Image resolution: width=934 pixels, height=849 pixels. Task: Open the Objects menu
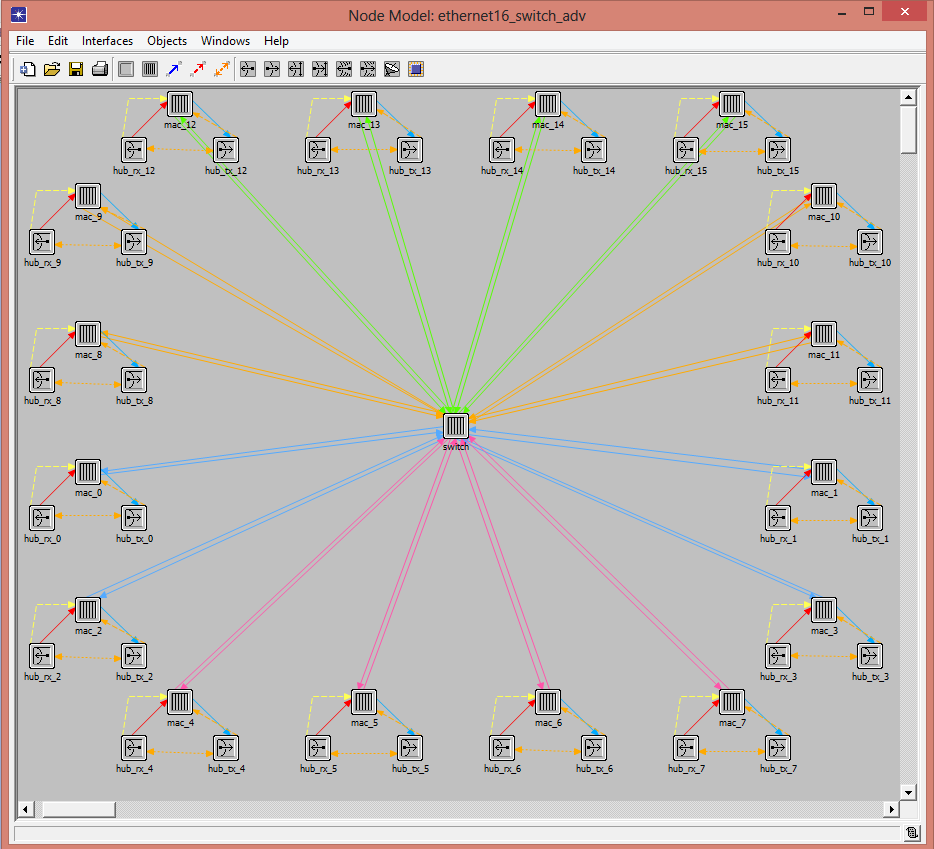click(x=167, y=41)
